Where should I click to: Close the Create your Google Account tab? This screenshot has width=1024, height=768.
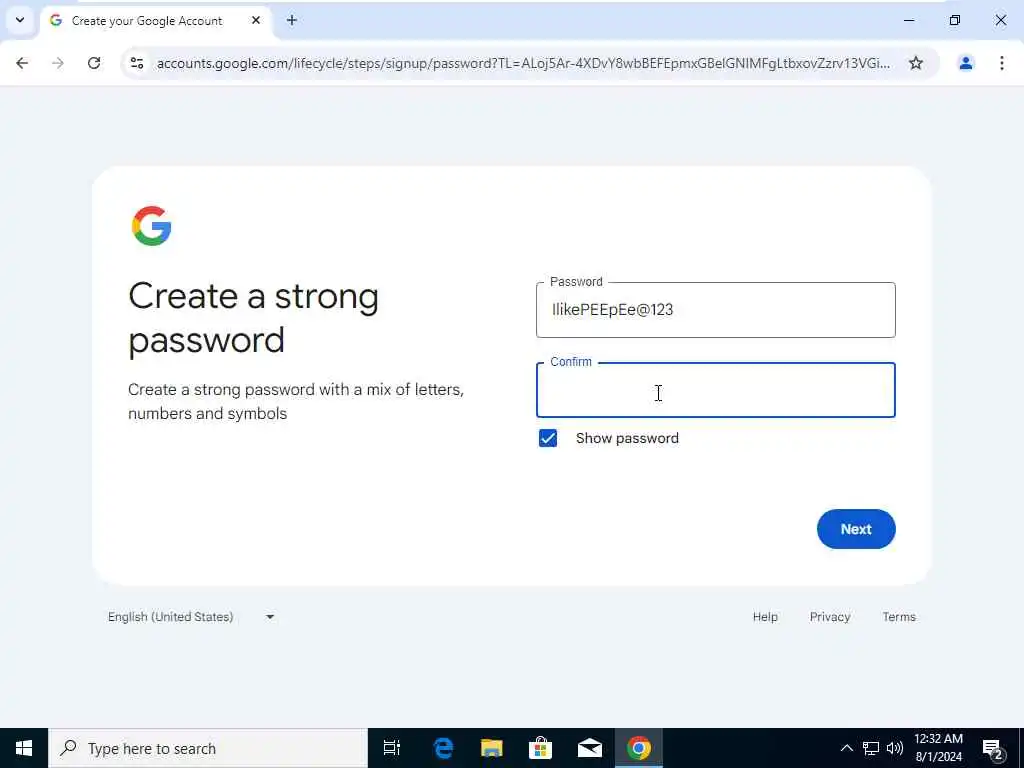coord(256,20)
